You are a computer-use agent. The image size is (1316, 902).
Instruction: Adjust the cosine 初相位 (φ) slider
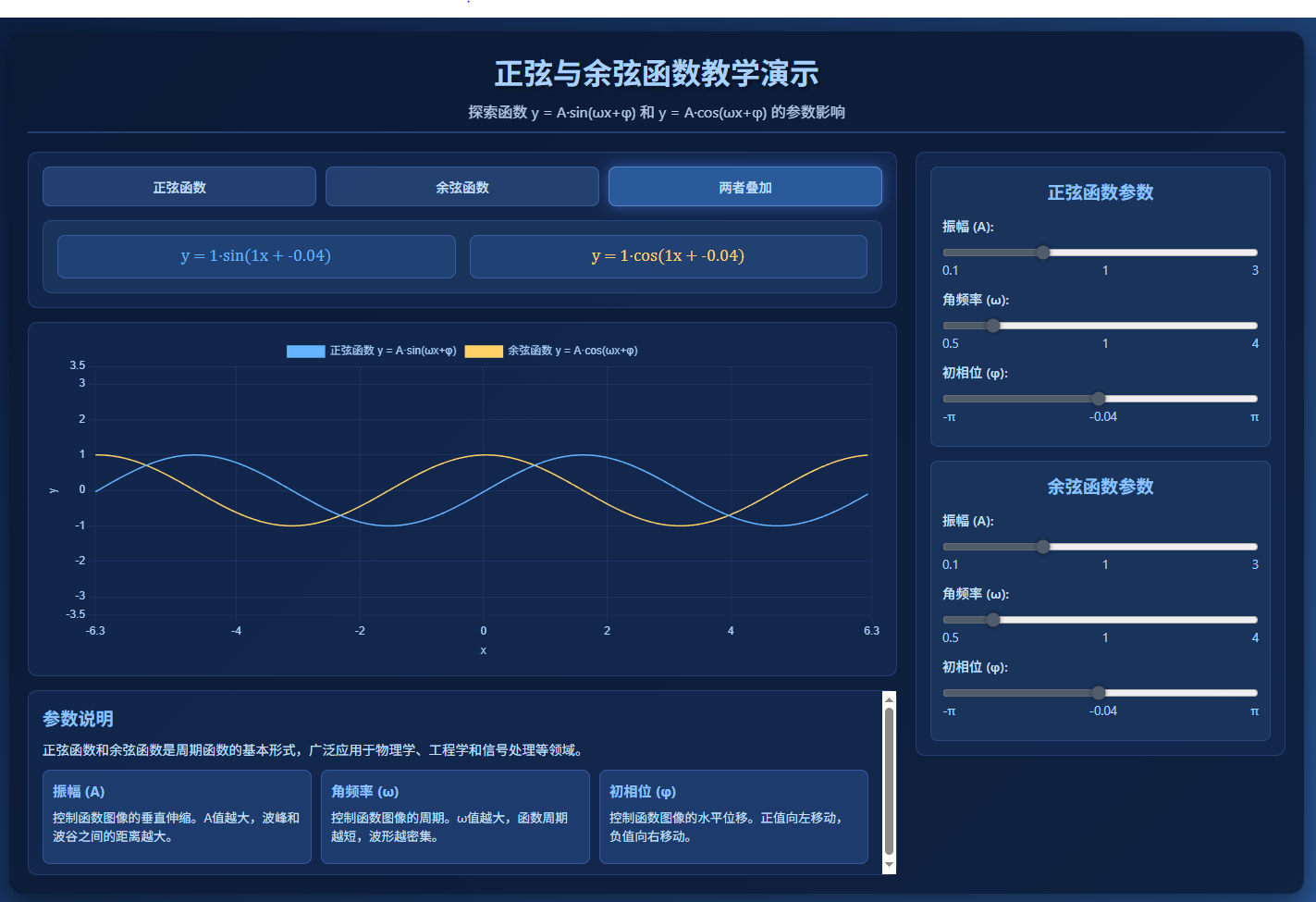(x=1097, y=692)
